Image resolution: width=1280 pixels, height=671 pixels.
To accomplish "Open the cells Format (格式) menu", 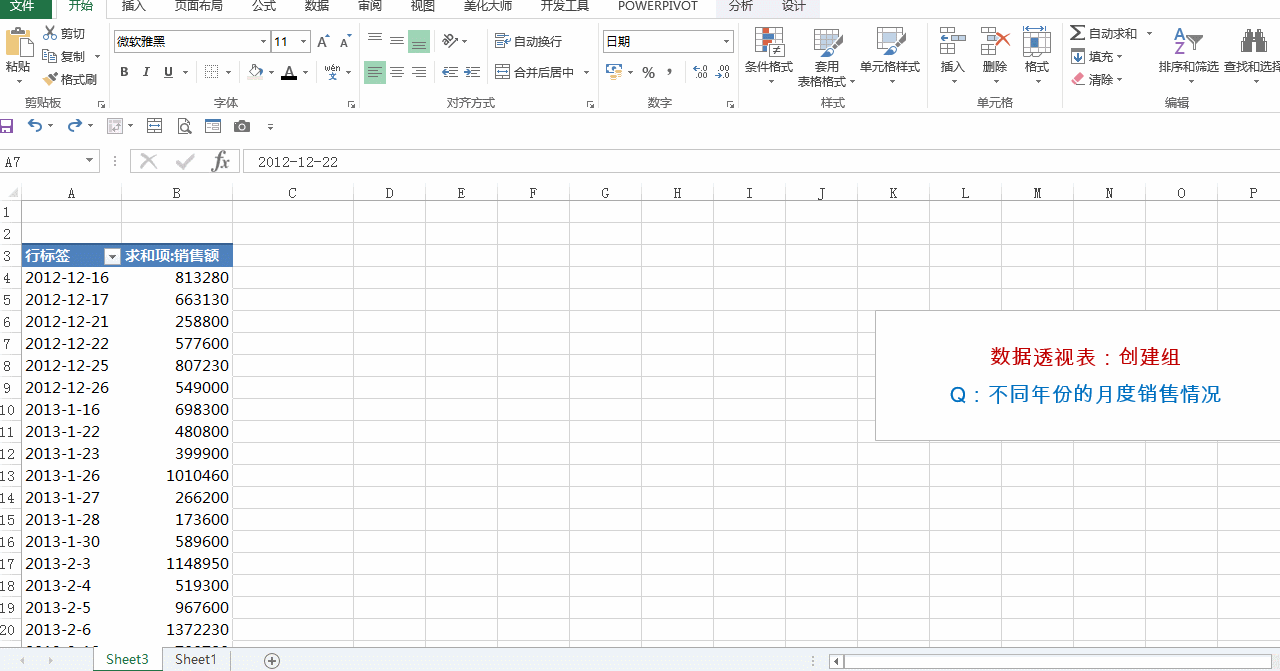I will (1037, 54).
